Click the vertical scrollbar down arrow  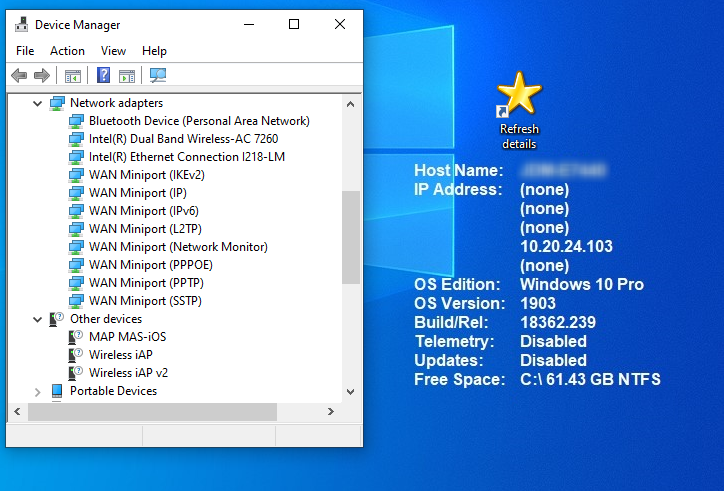click(351, 392)
